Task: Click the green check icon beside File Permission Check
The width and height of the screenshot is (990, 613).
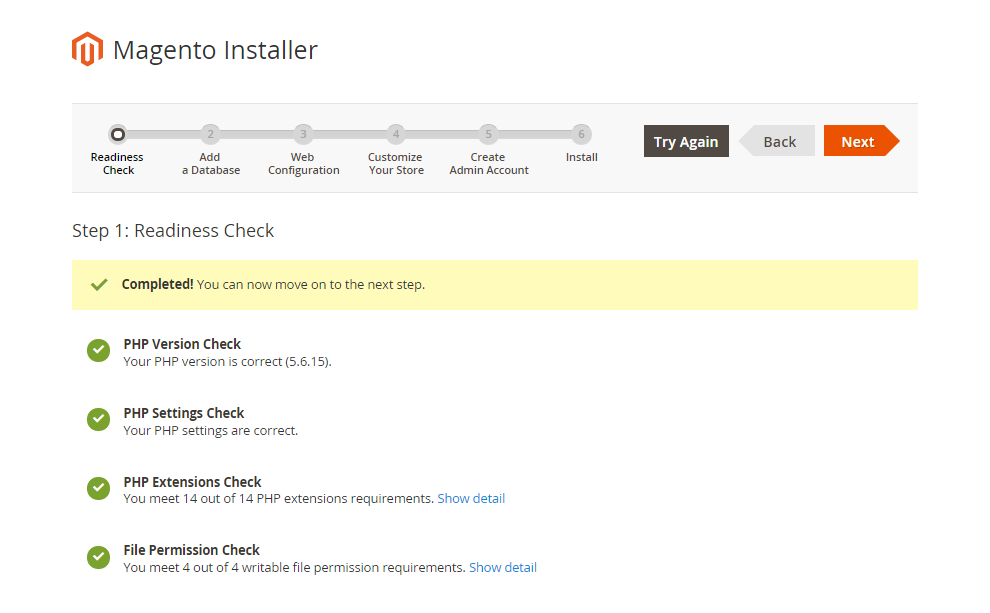Action: pos(98,557)
